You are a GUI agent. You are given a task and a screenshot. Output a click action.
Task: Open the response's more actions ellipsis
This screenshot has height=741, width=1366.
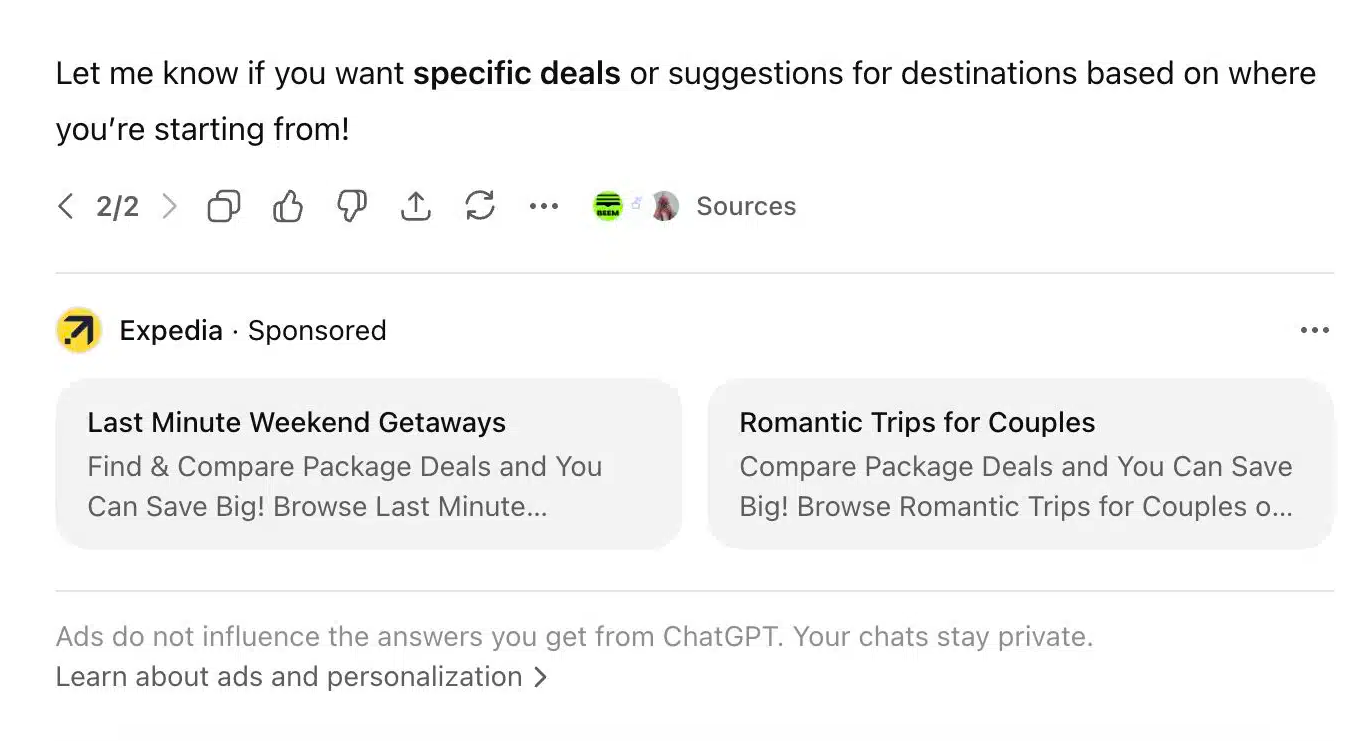pos(544,207)
